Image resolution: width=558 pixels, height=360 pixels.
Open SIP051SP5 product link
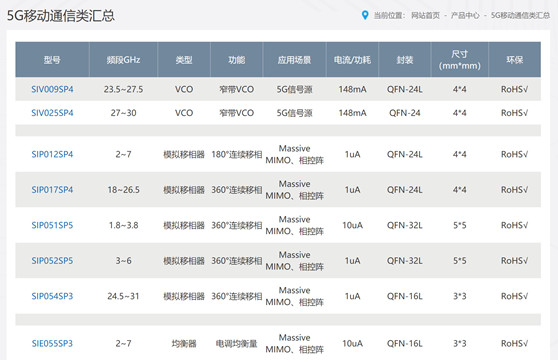(52, 225)
